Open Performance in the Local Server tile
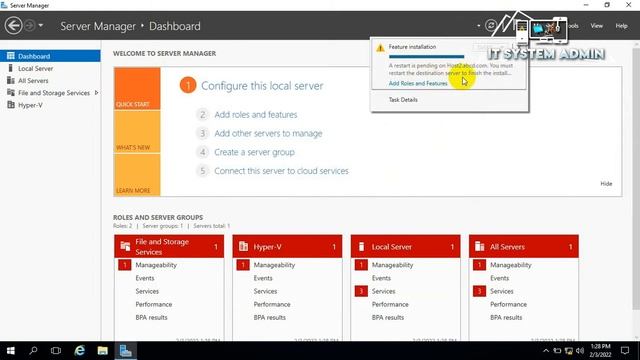The height and width of the screenshot is (360, 640). (390, 304)
